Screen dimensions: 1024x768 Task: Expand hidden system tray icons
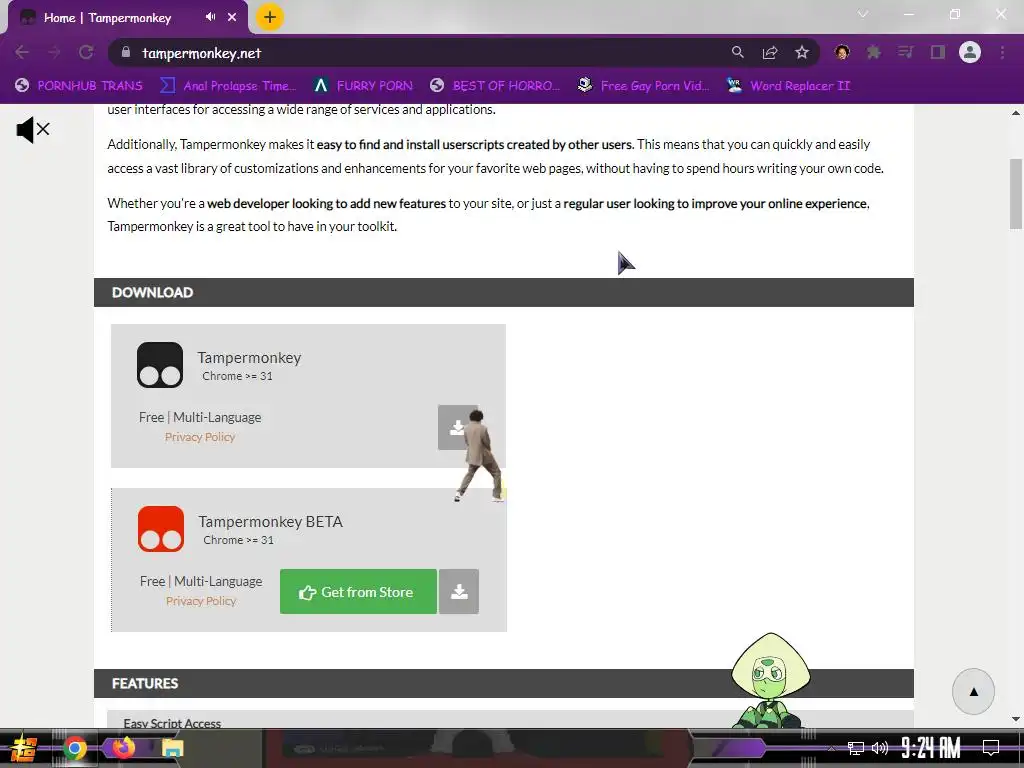pyautogui.click(x=831, y=748)
